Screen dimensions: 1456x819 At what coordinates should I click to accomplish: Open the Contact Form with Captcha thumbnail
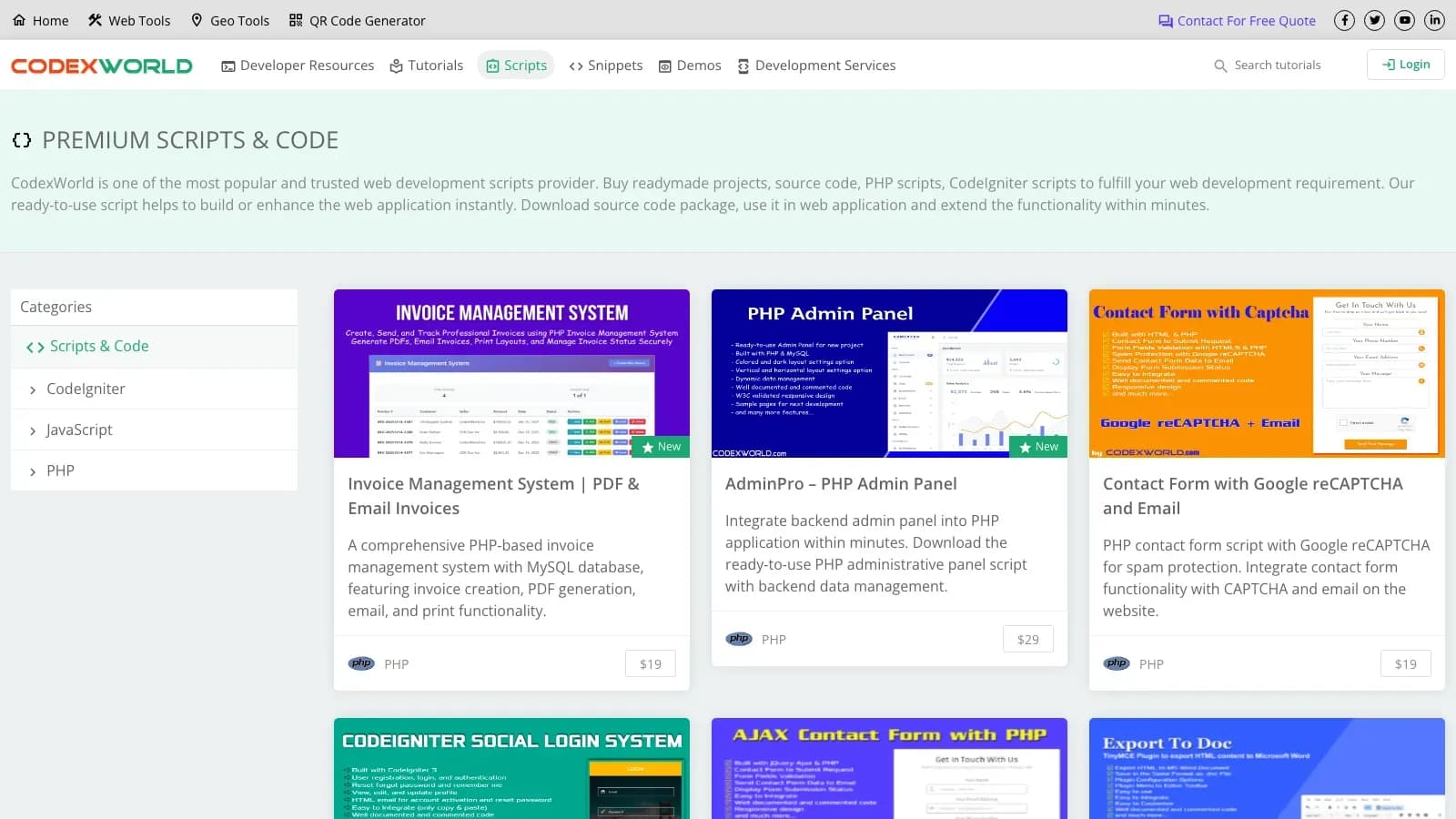pos(1267,373)
